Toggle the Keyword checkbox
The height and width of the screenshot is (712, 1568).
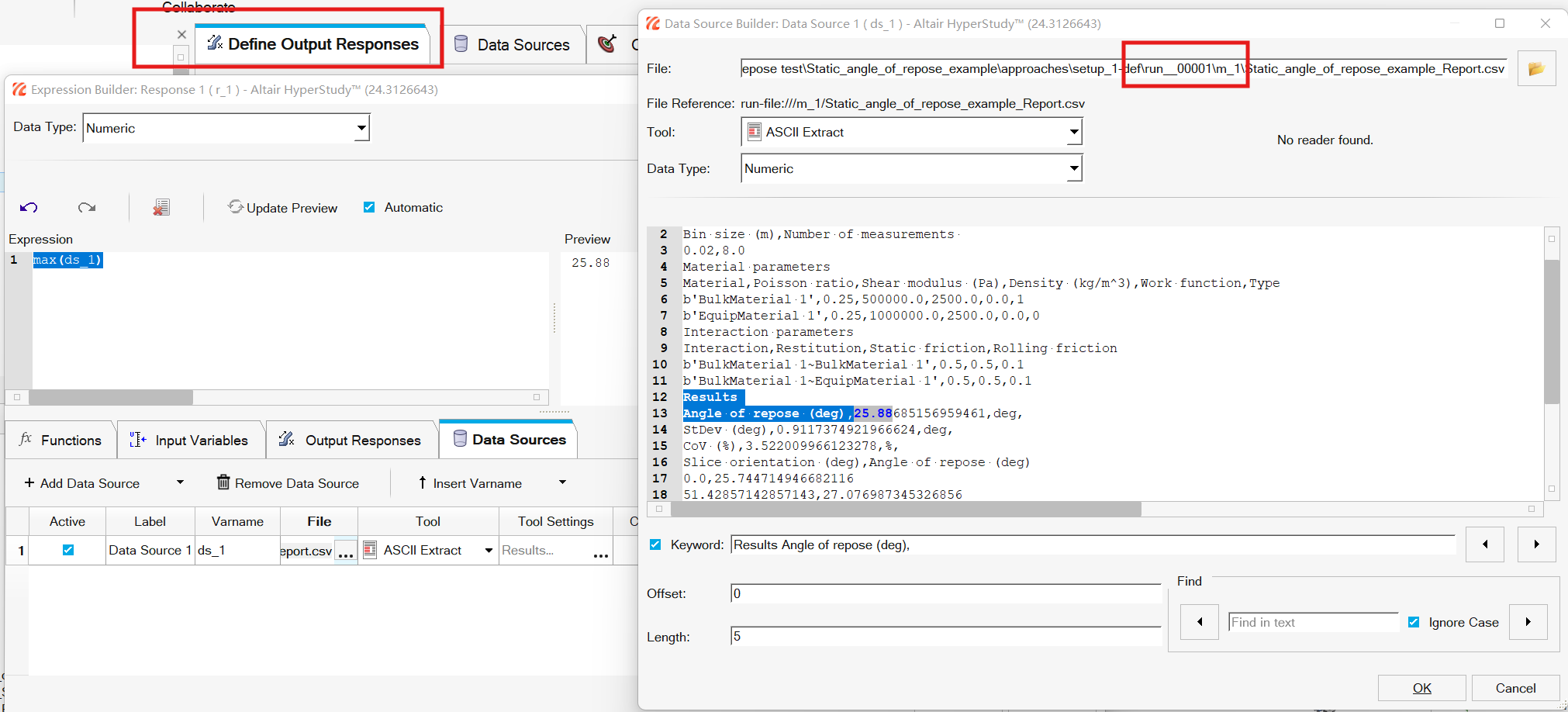[655, 544]
